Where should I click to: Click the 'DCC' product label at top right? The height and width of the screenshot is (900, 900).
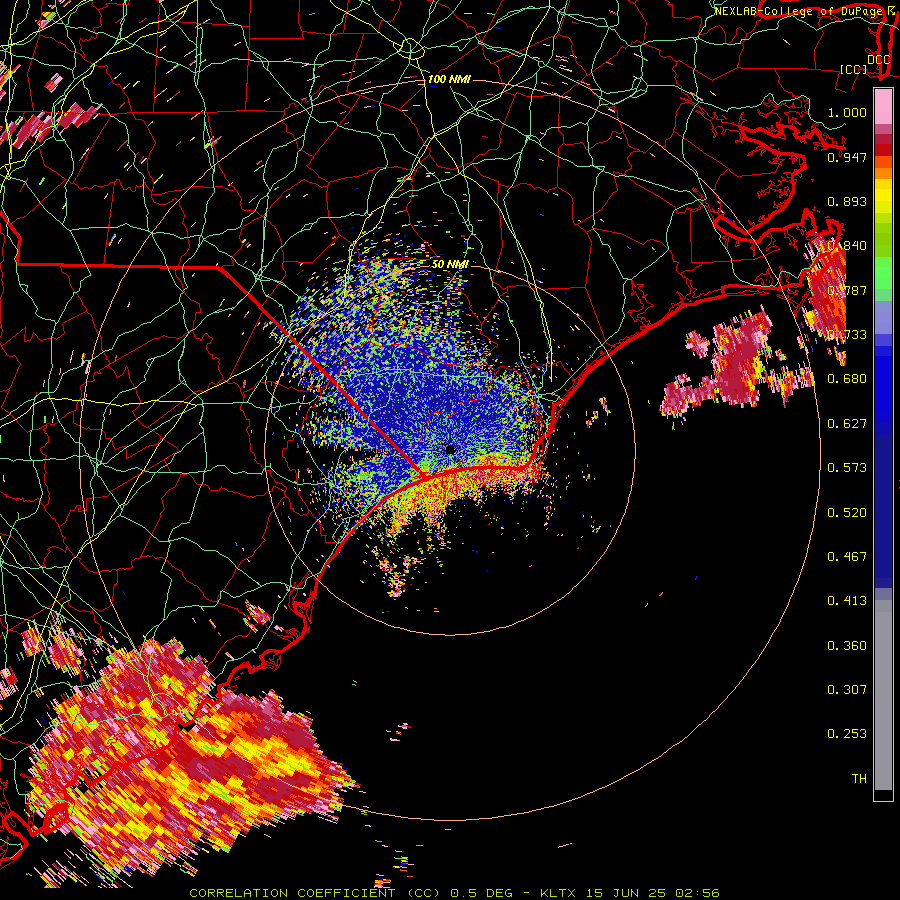pos(879,60)
